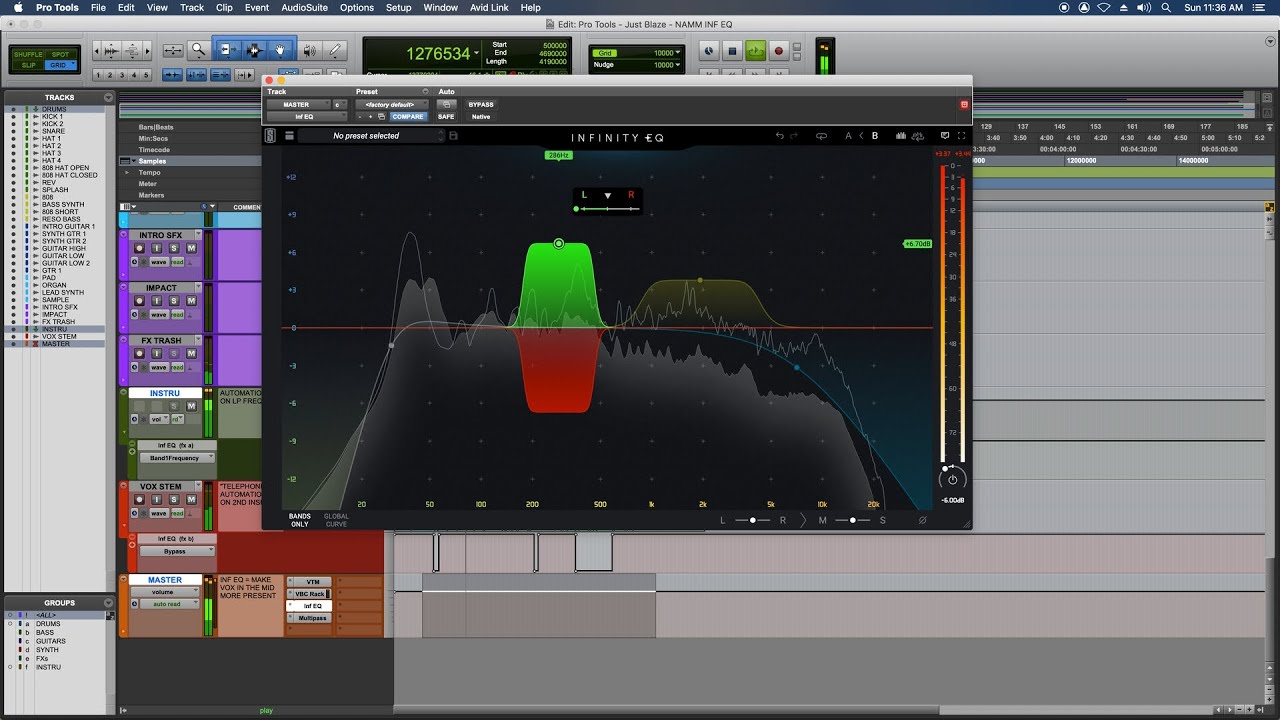Open the Setup menu
The height and width of the screenshot is (720, 1280).
coord(398,7)
